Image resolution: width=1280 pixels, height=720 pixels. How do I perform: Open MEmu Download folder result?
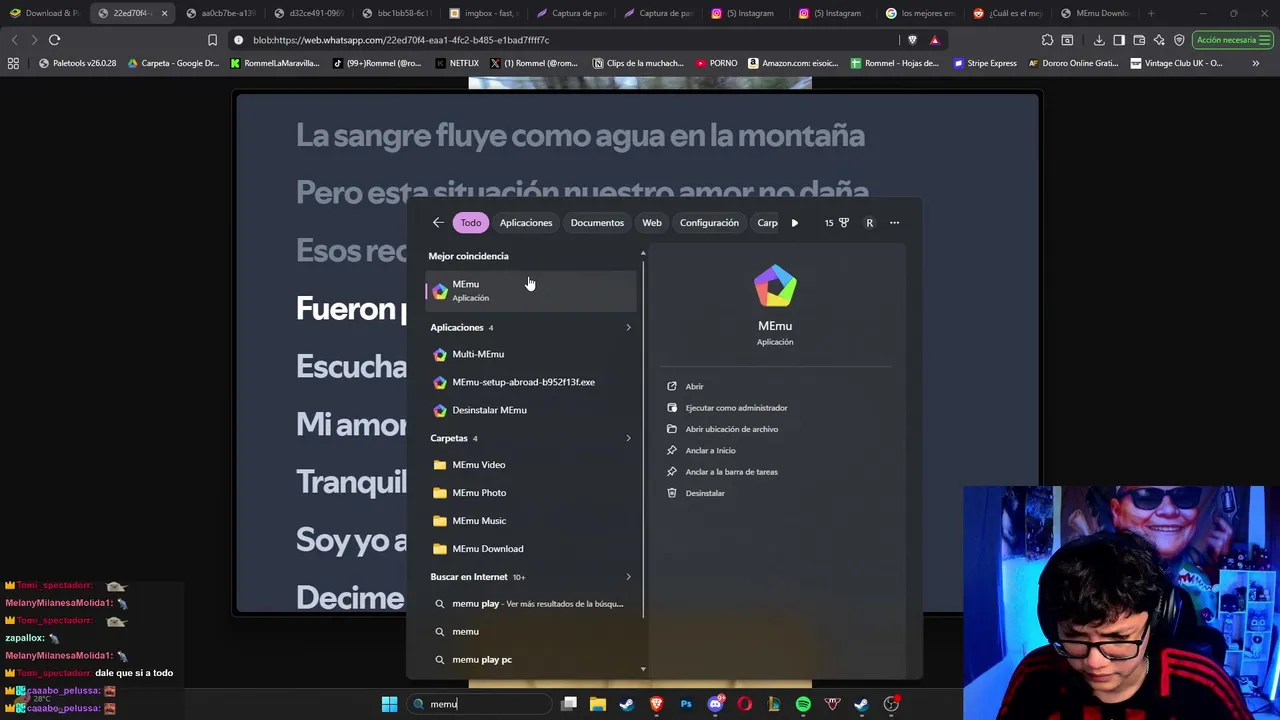tap(530, 549)
